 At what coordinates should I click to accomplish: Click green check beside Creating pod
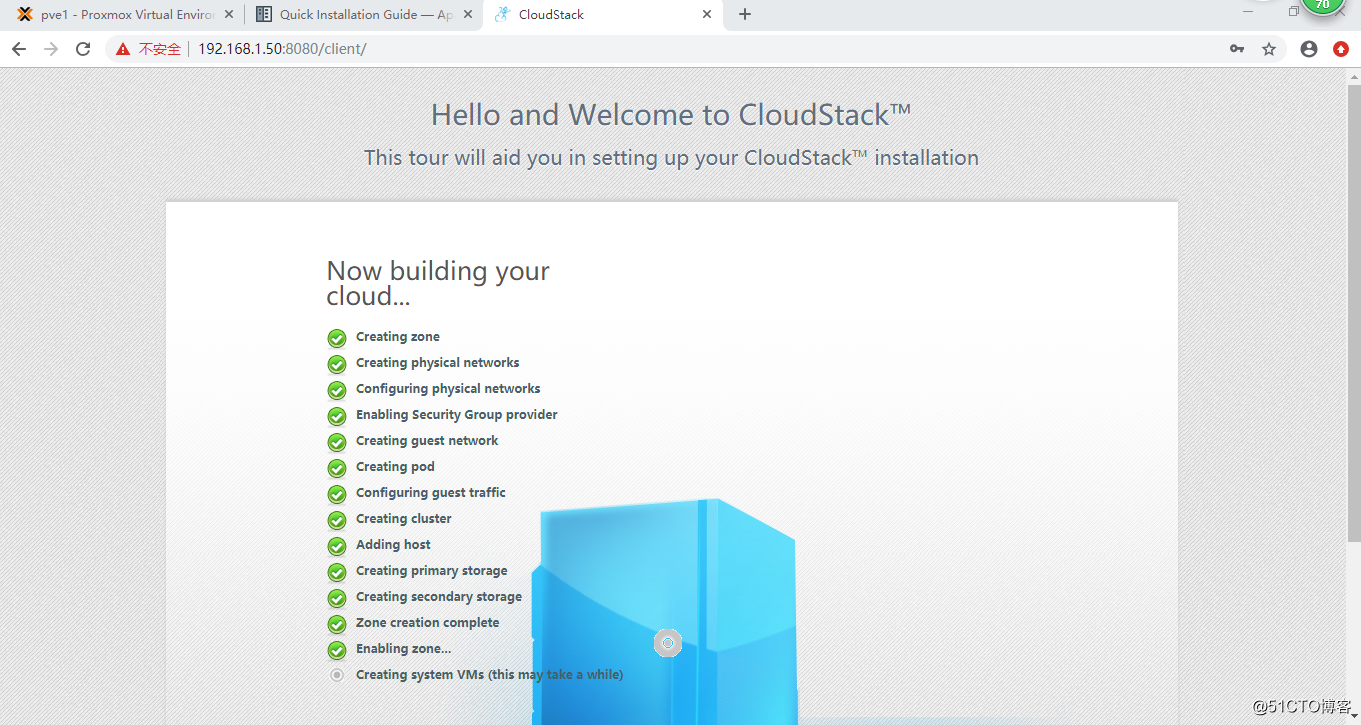(x=337, y=468)
